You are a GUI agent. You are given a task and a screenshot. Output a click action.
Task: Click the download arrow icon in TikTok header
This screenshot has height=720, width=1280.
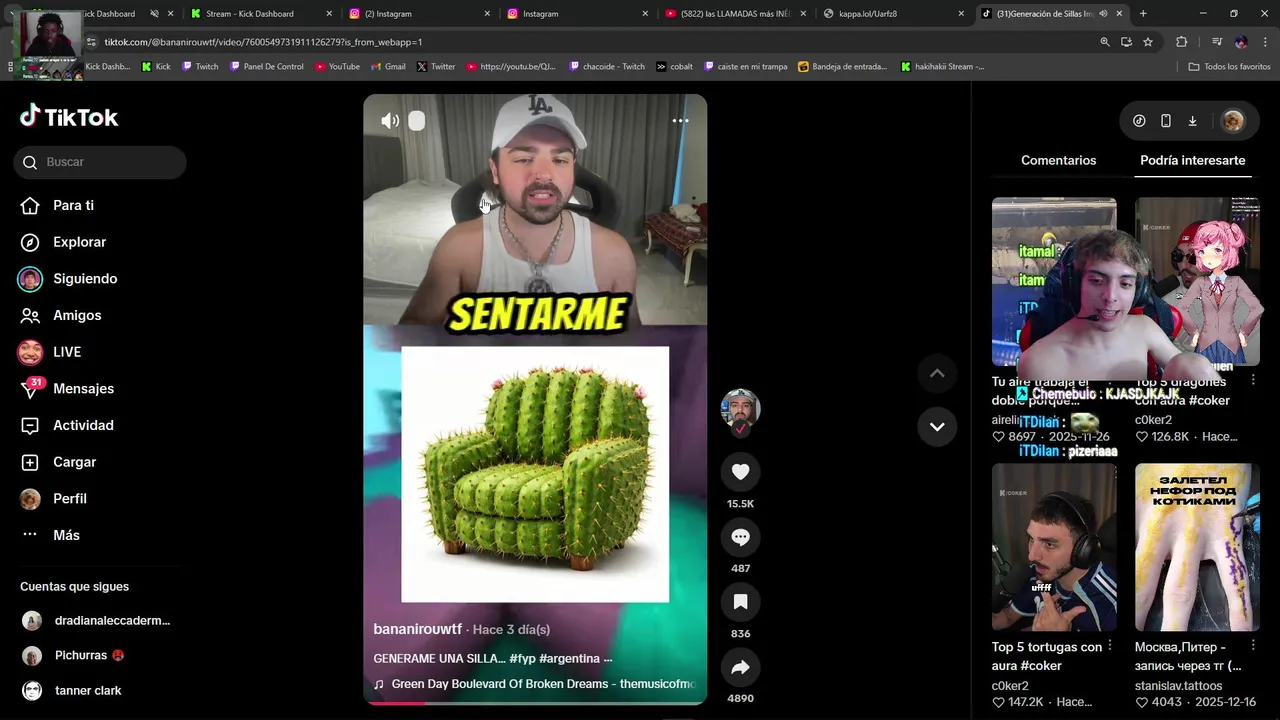tap(1192, 121)
